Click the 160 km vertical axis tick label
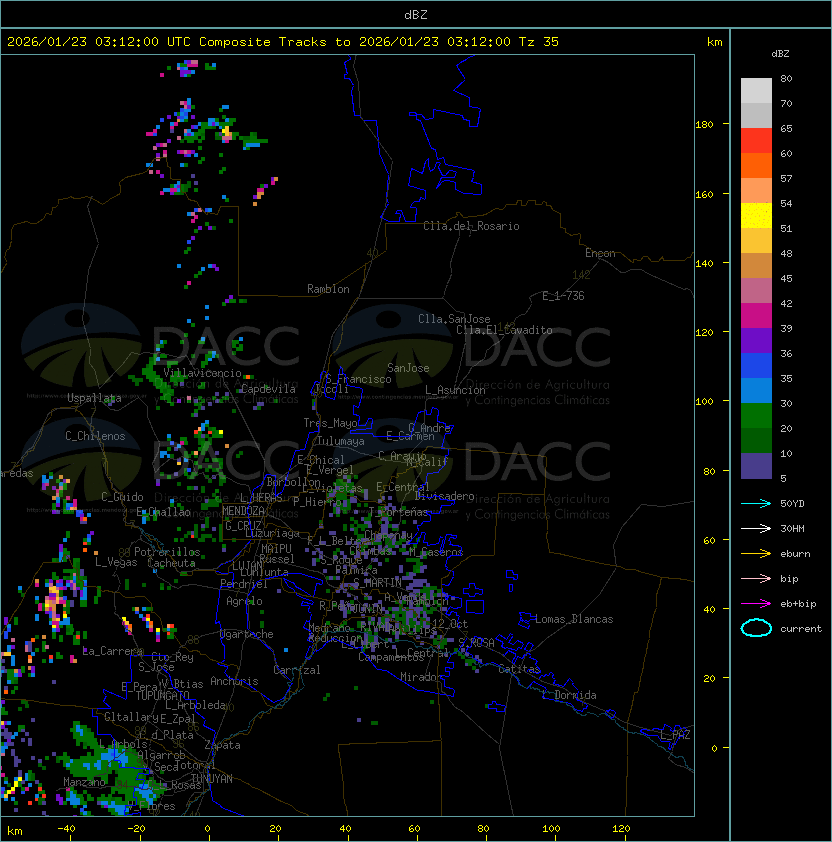The width and height of the screenshot is (832, 842). pyautogui.click(x=704, y=194)
